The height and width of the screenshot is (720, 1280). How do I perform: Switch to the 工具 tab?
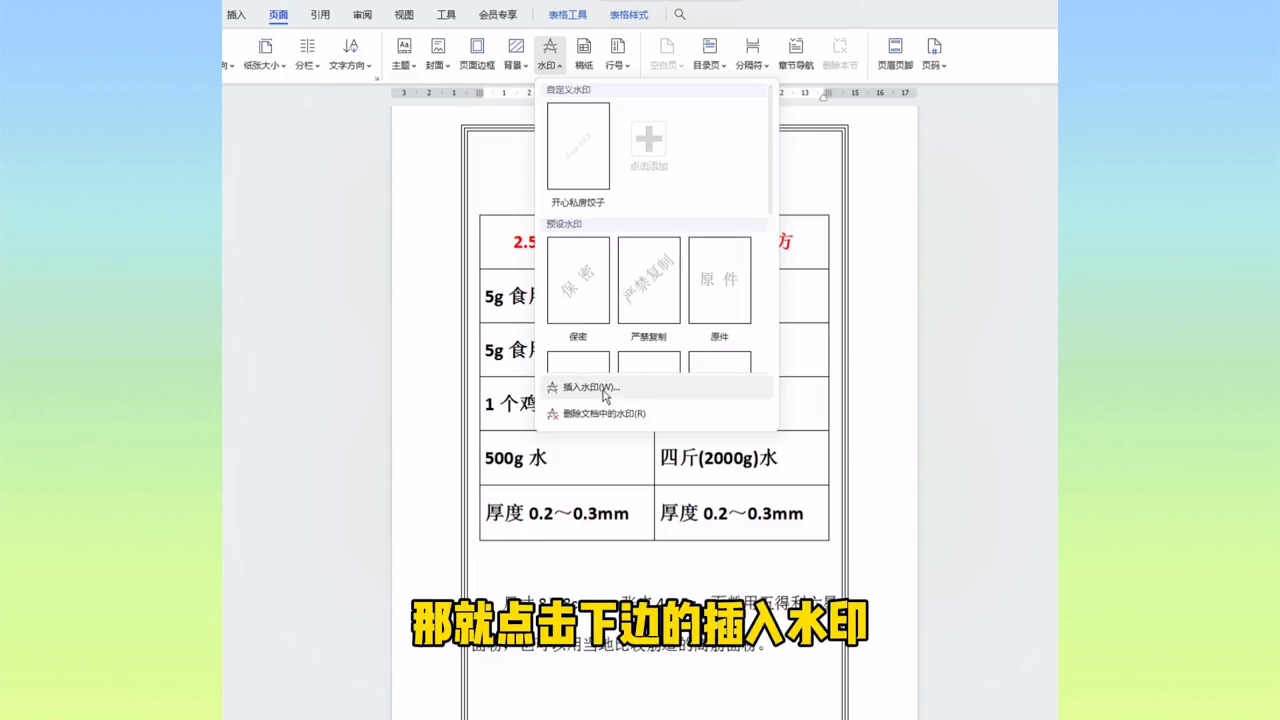click(446, 15)
